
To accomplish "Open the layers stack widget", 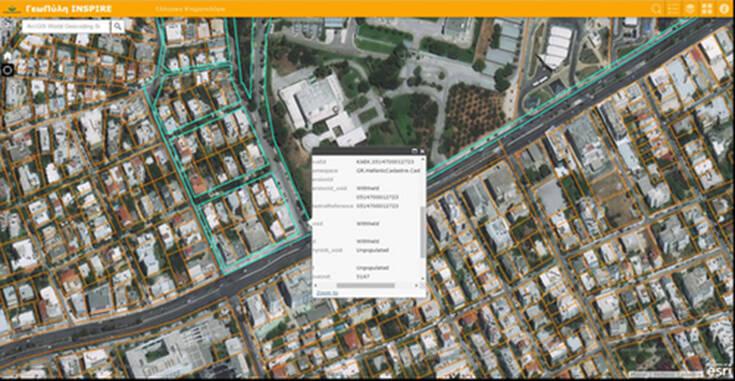I will tap(690, 9).
